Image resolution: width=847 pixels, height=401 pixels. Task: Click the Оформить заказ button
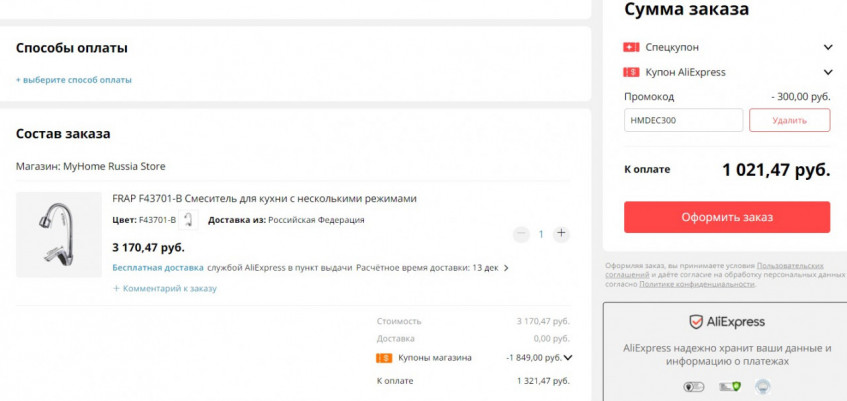click(727, 217)
